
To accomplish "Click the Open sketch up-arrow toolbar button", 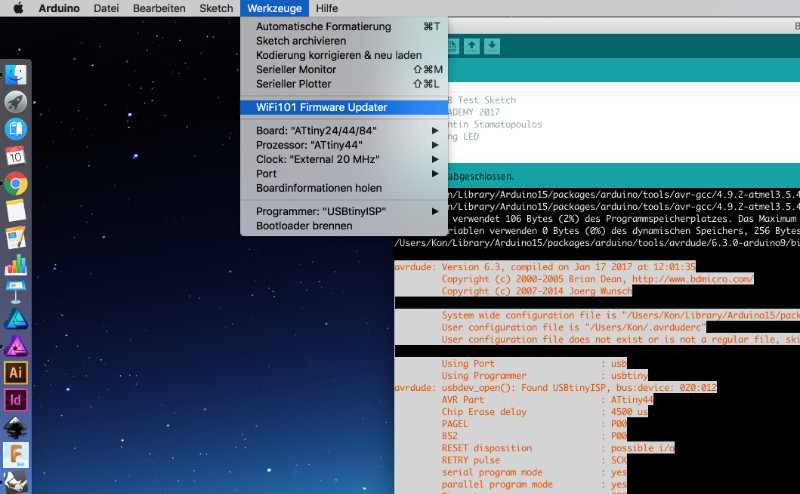I will pos(471,46).
